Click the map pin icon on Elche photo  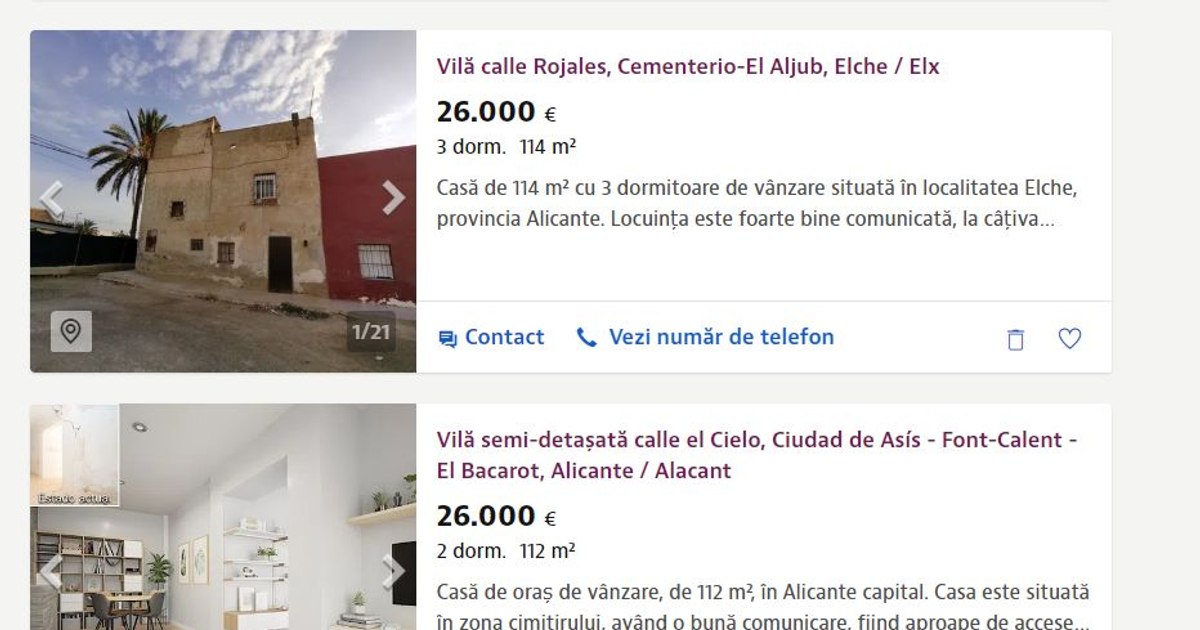point(71,331)
